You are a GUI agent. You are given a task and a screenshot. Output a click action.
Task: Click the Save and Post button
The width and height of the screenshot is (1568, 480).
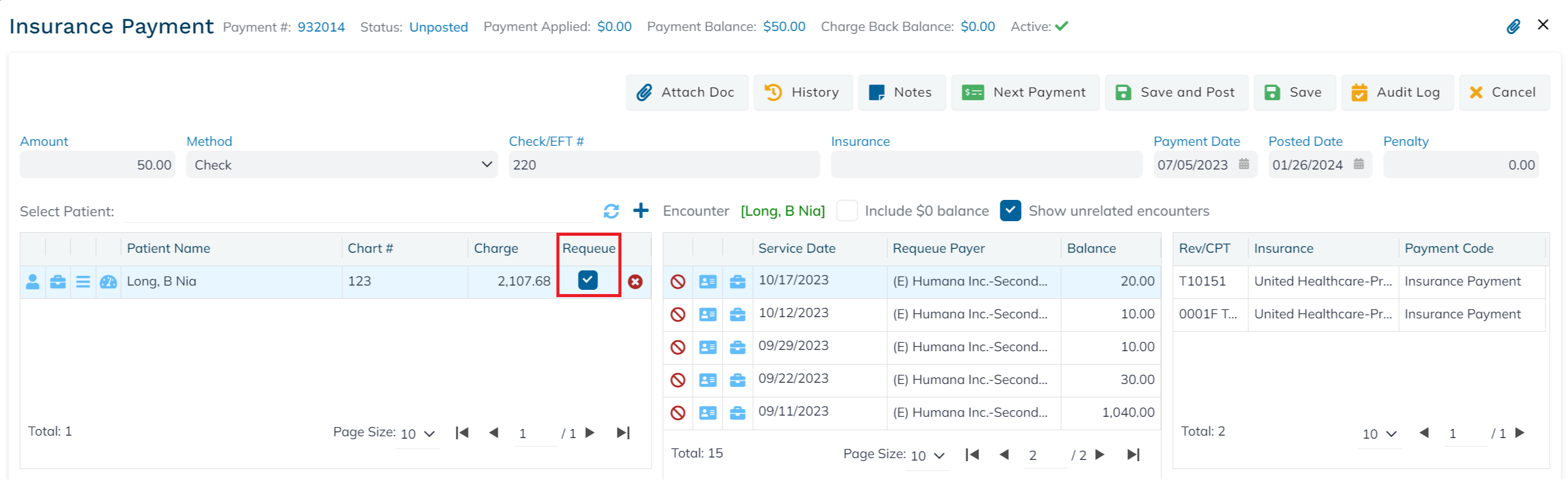point(1176,92)
